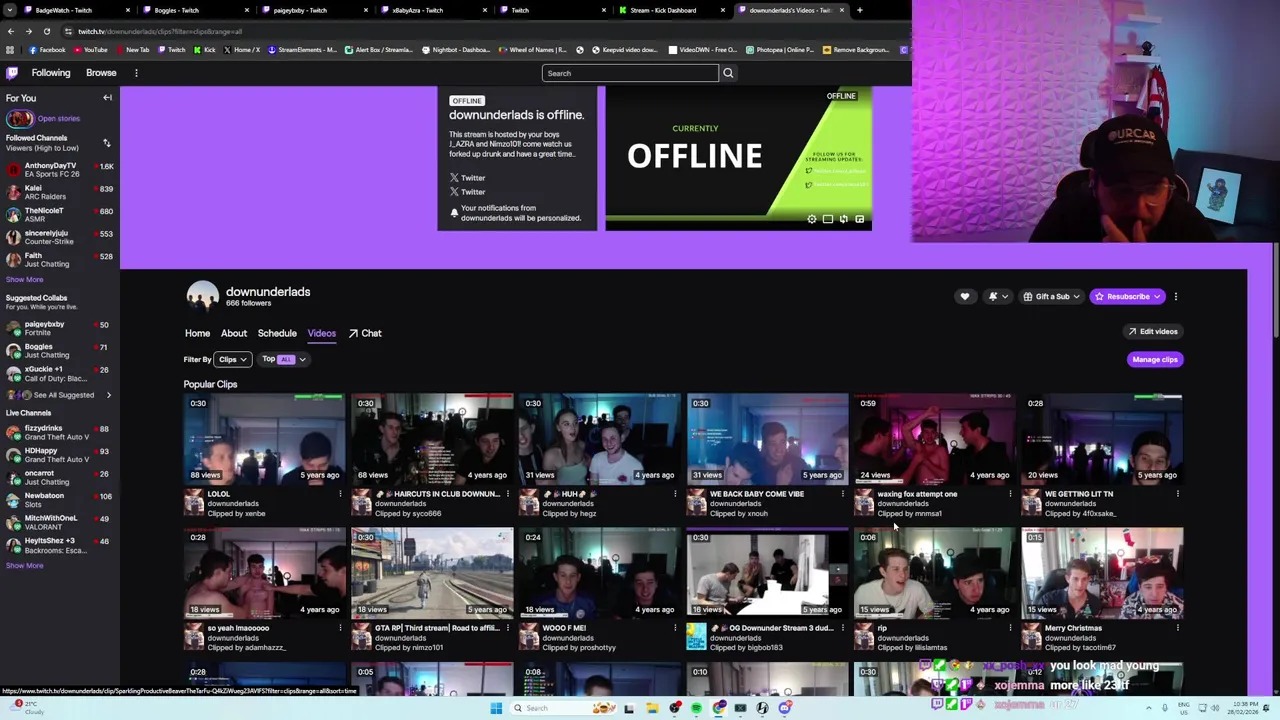
Task: Play the GTA RP Third stream clip
Action: tap(432, 573)
